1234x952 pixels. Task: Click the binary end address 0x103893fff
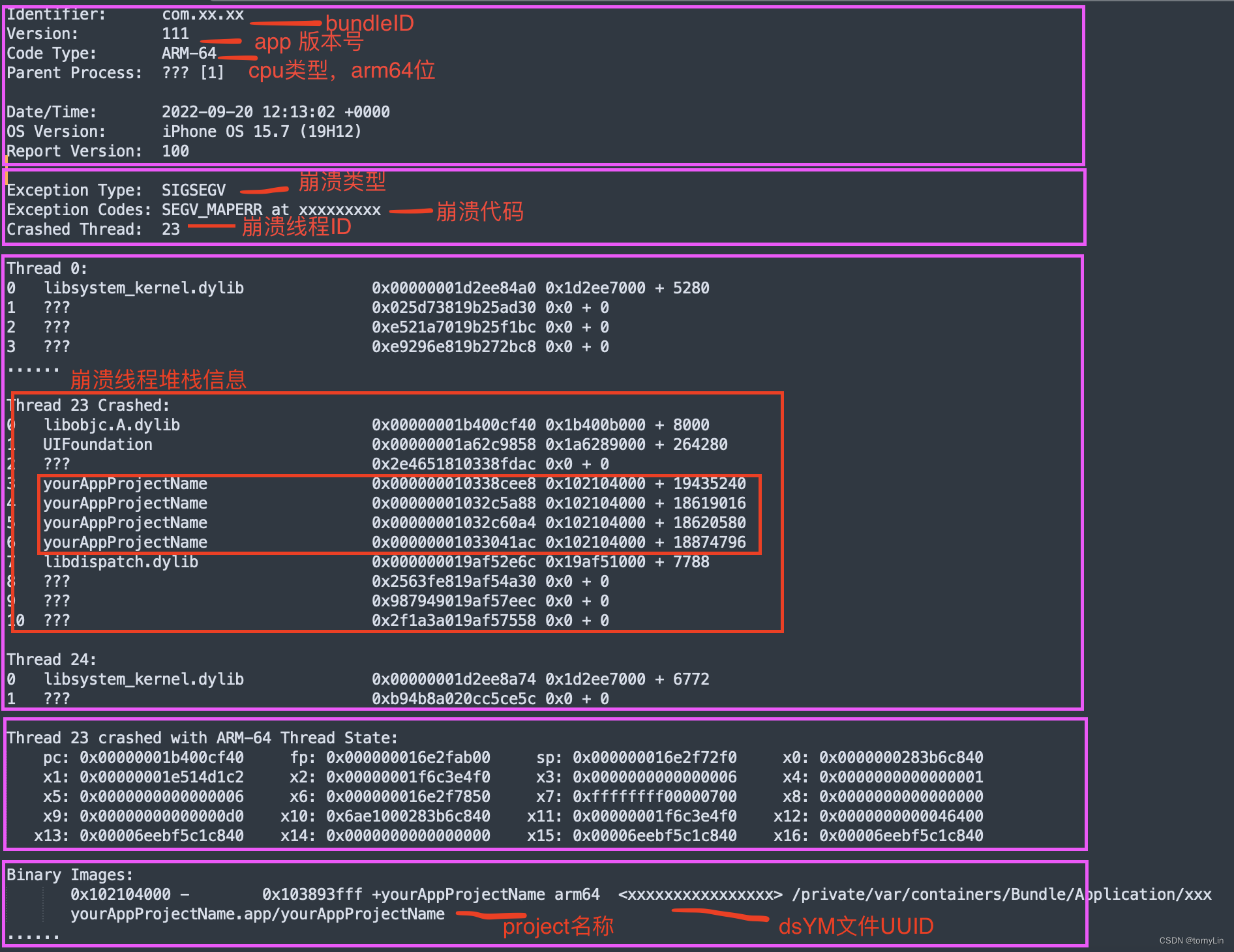(312, 895)
